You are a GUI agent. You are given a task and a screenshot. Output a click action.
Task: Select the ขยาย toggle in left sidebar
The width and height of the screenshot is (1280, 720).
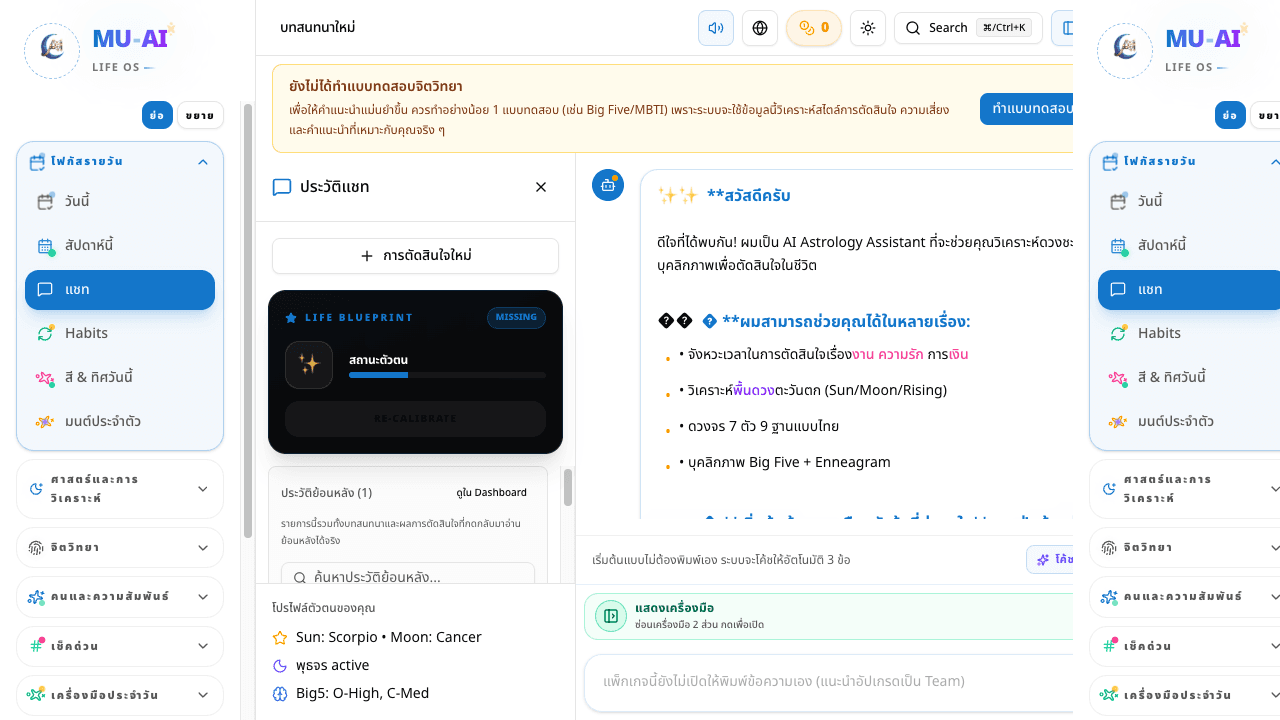tap(200, 115)
